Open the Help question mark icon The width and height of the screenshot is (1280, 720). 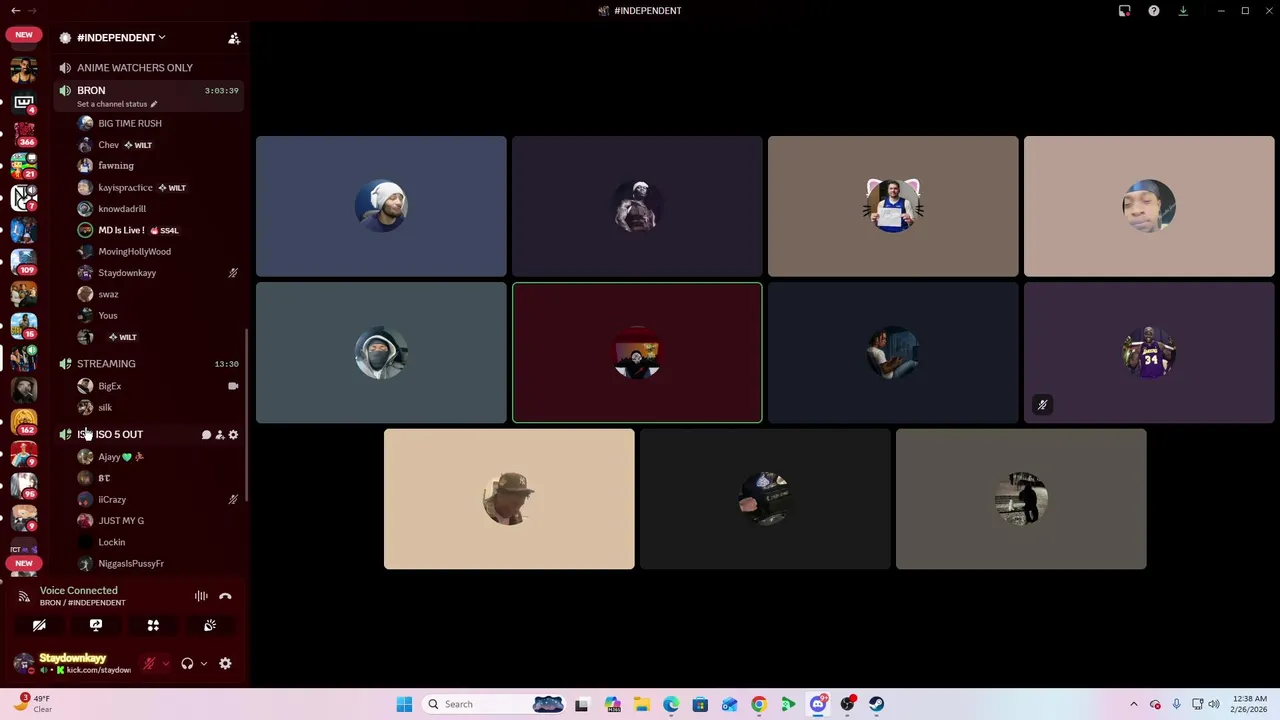pos(1154,11)
